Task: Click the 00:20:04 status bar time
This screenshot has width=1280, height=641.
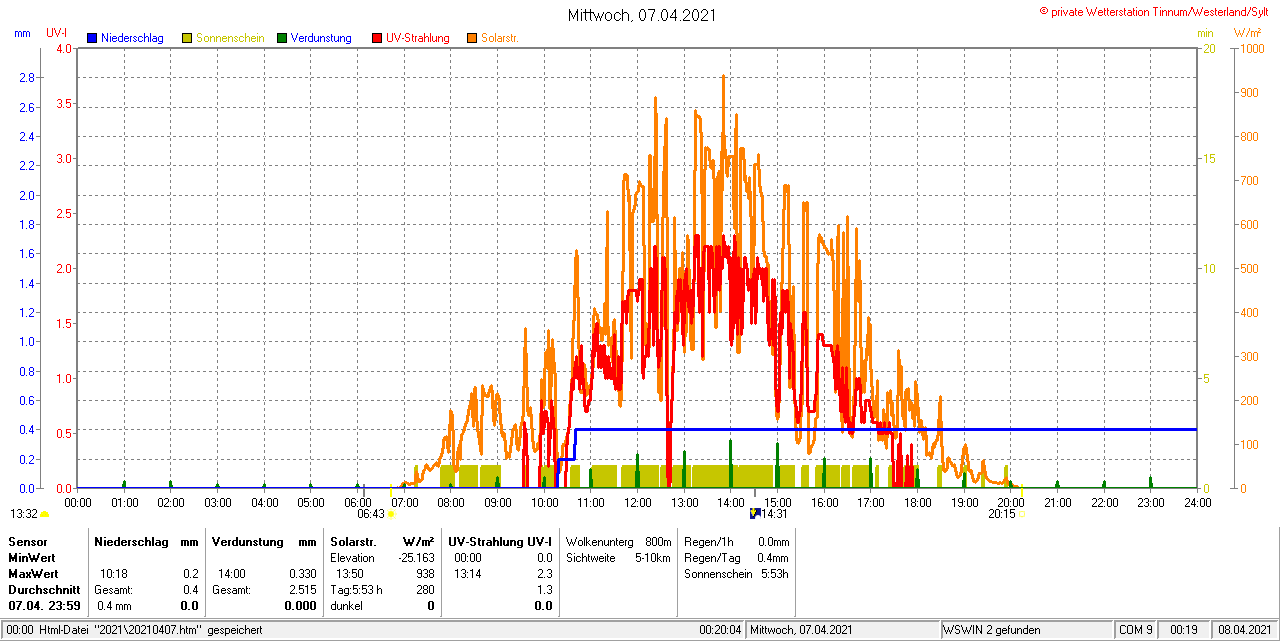Action: point(720,630)
